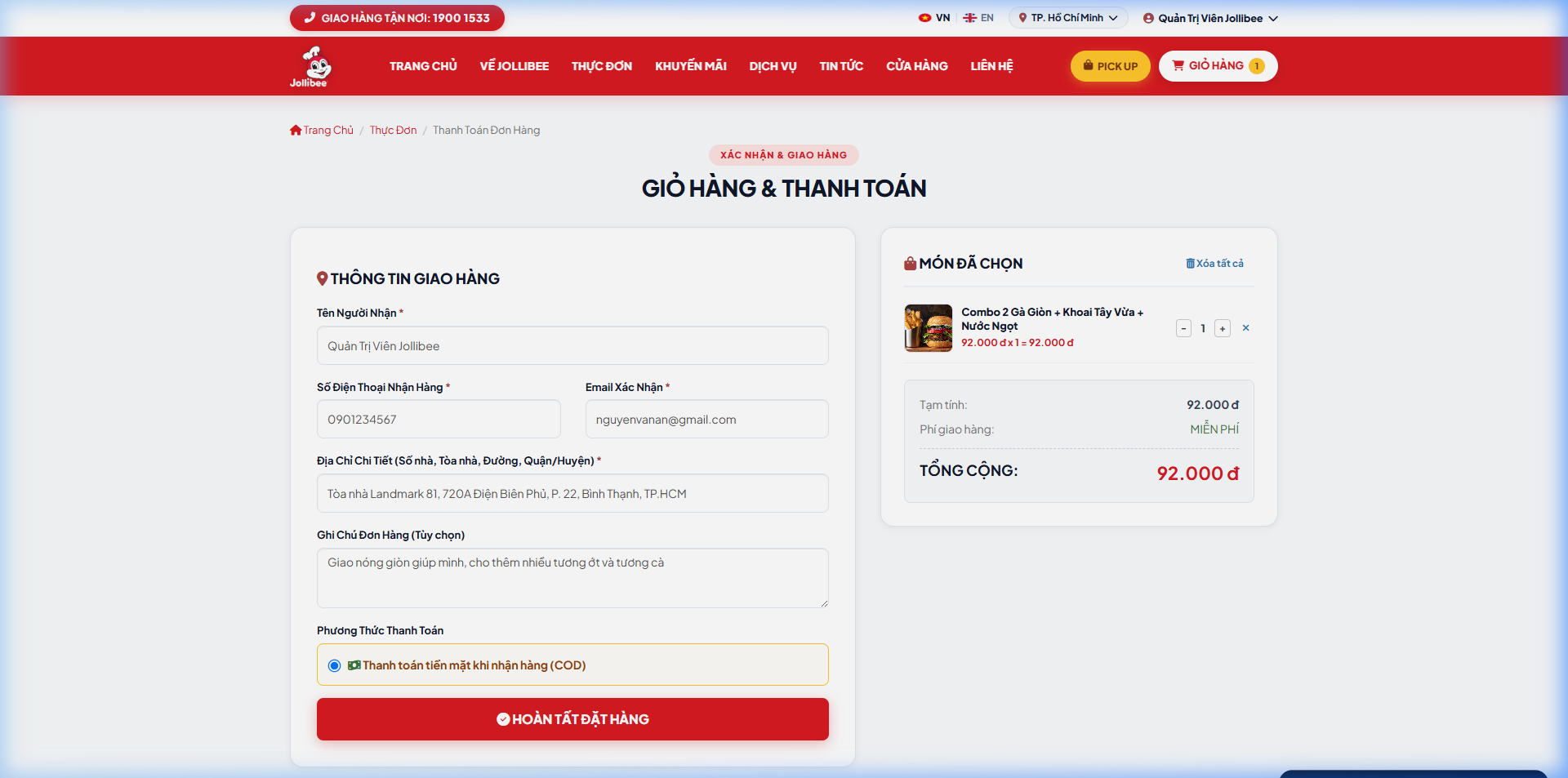Click the TỔNG CỘNG 92.000 đ total amount
This screenshot has height=778, width=1568.
(1197, 473)
